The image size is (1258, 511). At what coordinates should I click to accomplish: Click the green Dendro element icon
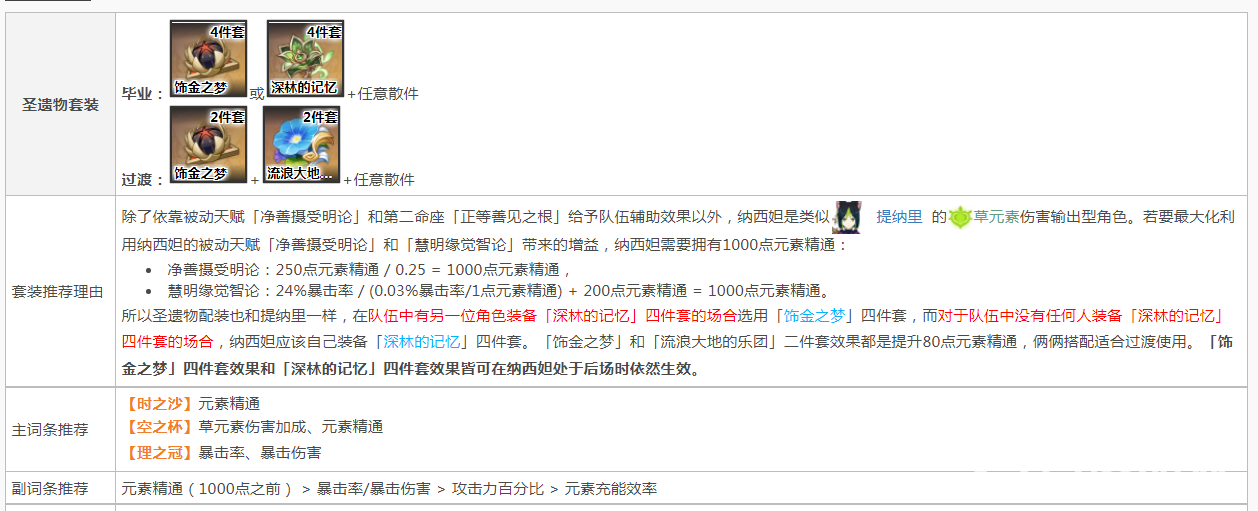coord(960,217)
